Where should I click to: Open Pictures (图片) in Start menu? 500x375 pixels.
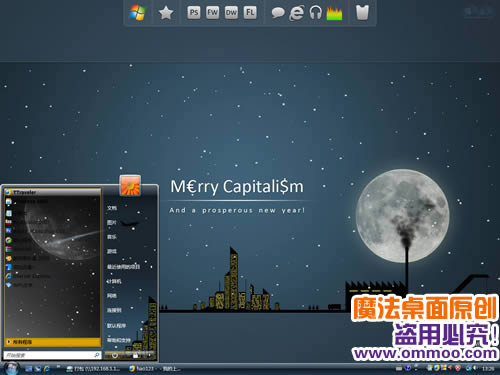click(112, 222)
